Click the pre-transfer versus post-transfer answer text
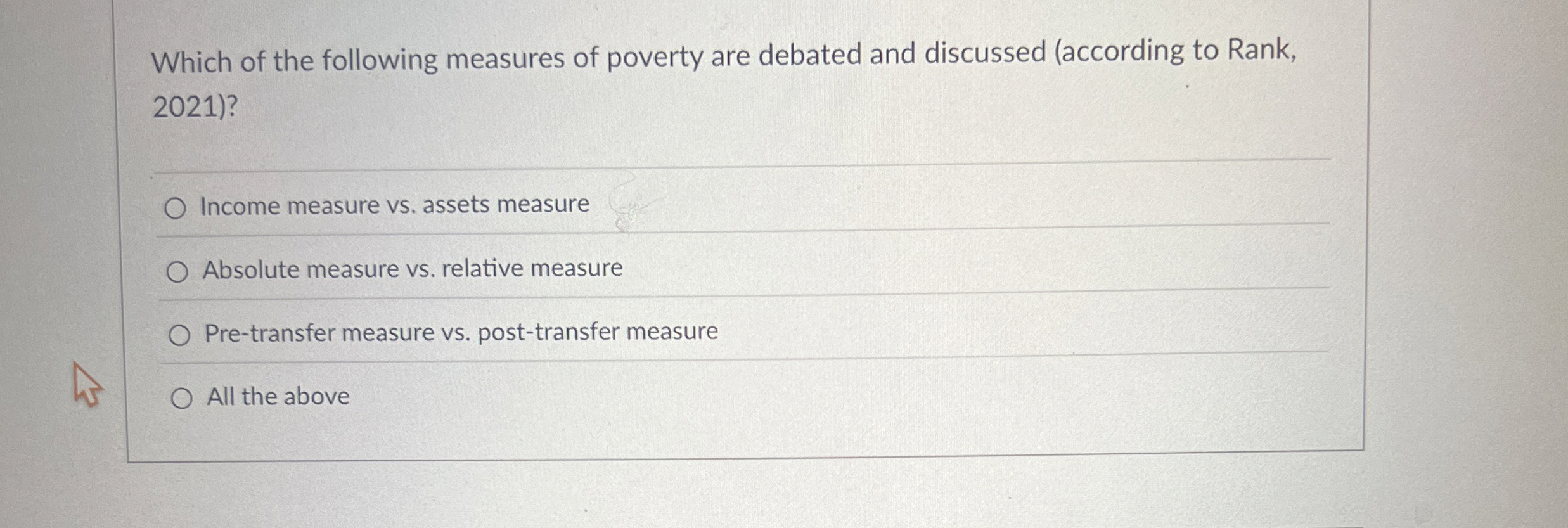The width and height of the screenshot is (1568, 528). pyautogui.click(x=461, y=332)
